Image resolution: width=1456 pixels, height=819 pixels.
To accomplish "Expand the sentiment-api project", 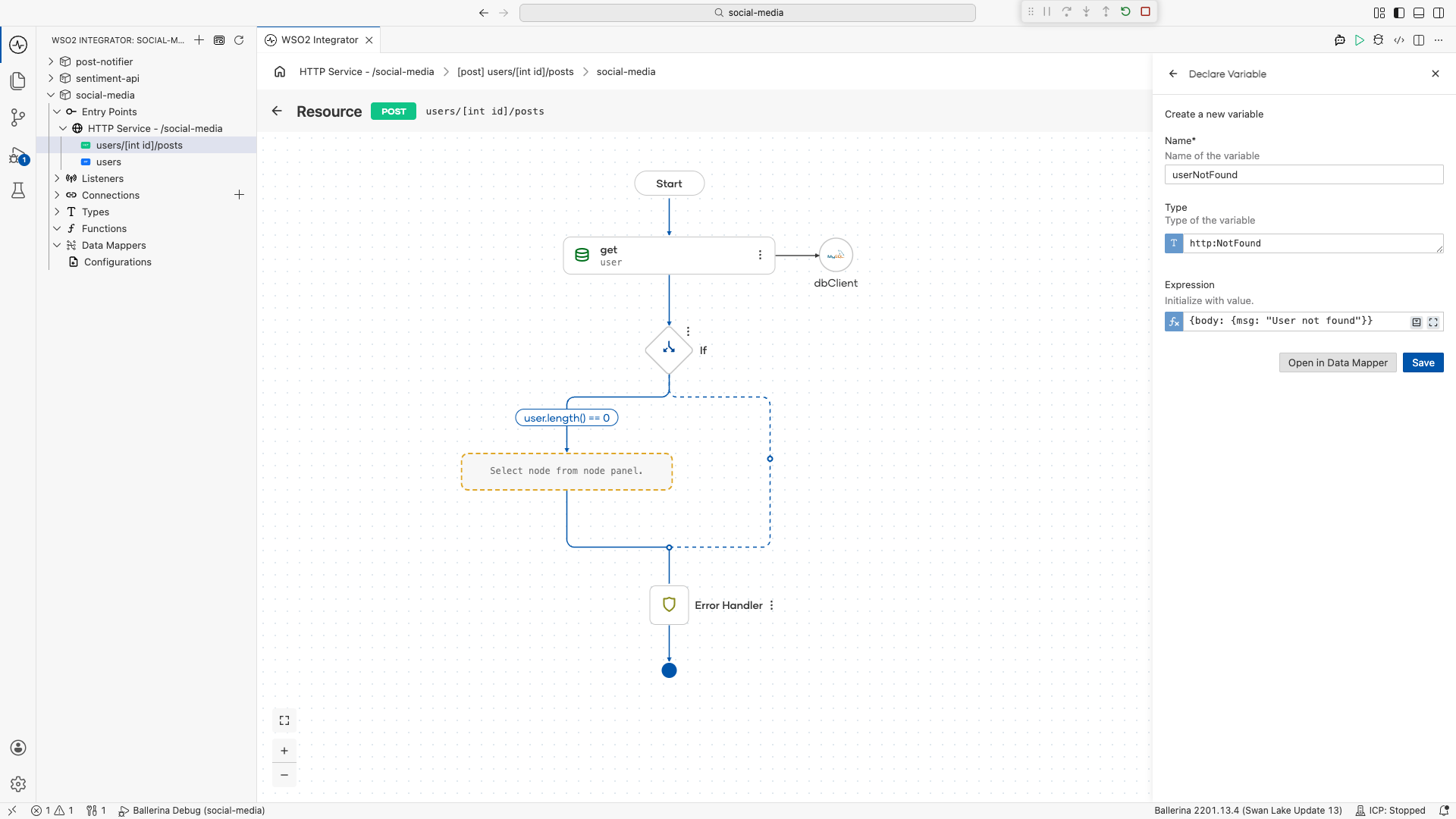I will [51, 78].
